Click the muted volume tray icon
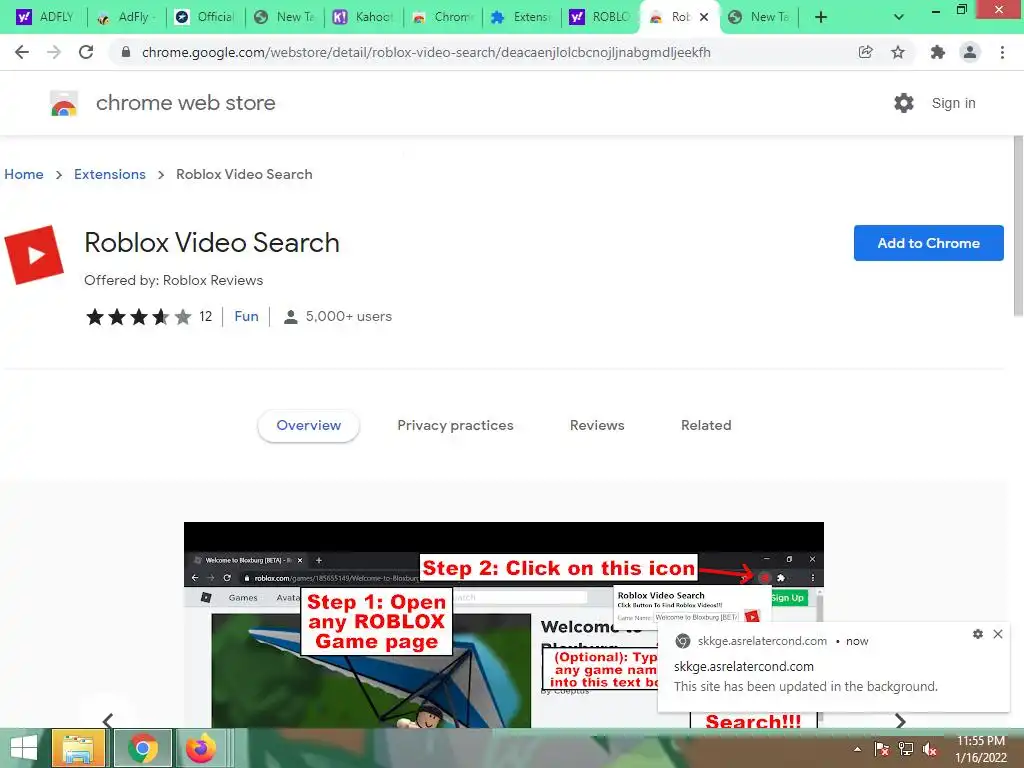The height and width of the screenshot is (768, 1024). pyautogui.click(x=930, y=749)
